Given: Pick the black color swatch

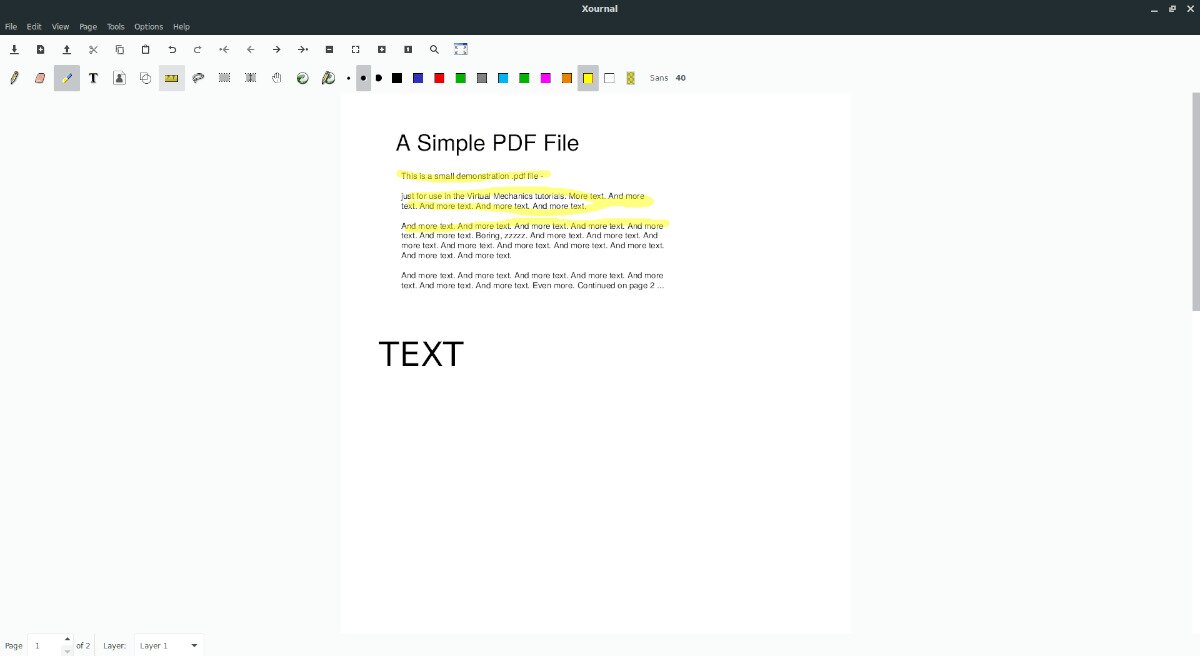Looking at the screenshot, I should [397, 78].
